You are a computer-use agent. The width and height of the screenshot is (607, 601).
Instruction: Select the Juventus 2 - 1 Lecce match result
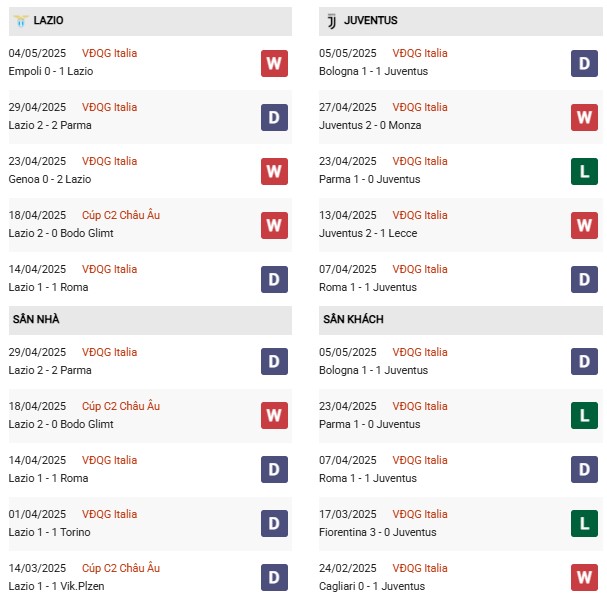[368, 233]
